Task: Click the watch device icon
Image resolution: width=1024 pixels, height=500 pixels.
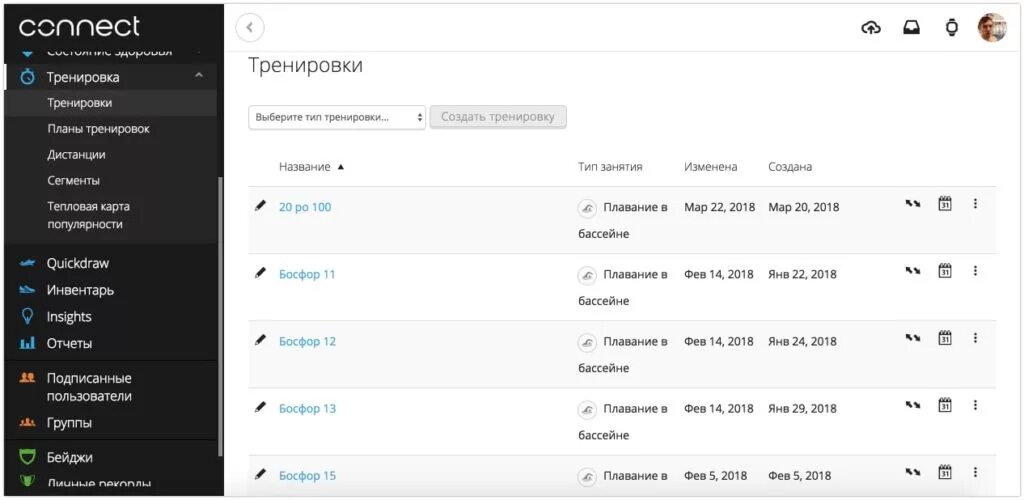Action: pos(951,28)
